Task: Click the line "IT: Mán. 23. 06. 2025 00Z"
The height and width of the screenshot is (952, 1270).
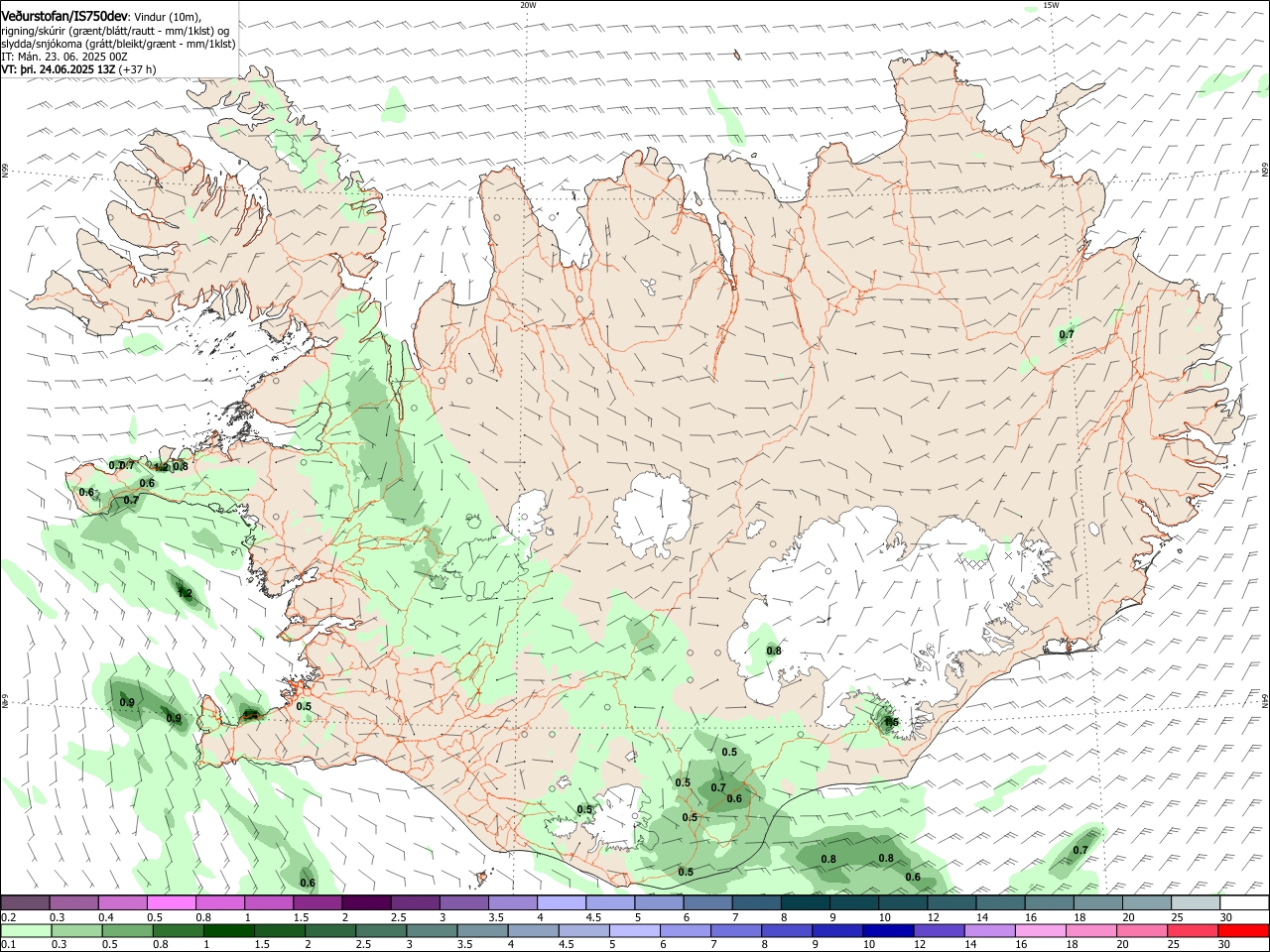Action: [64, 57]
